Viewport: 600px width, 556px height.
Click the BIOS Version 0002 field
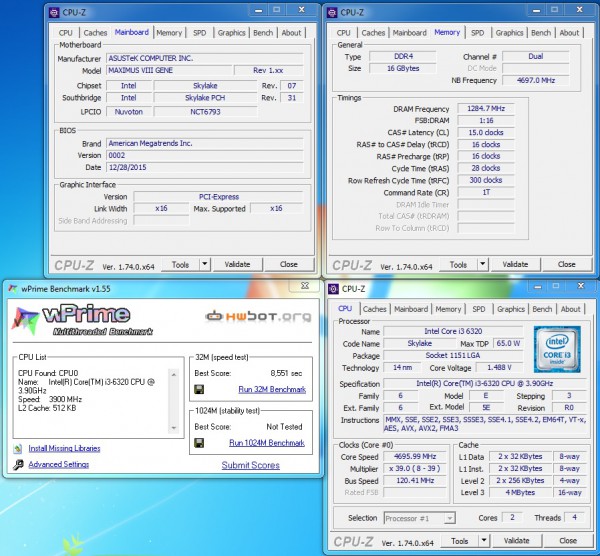click(205, 155)
